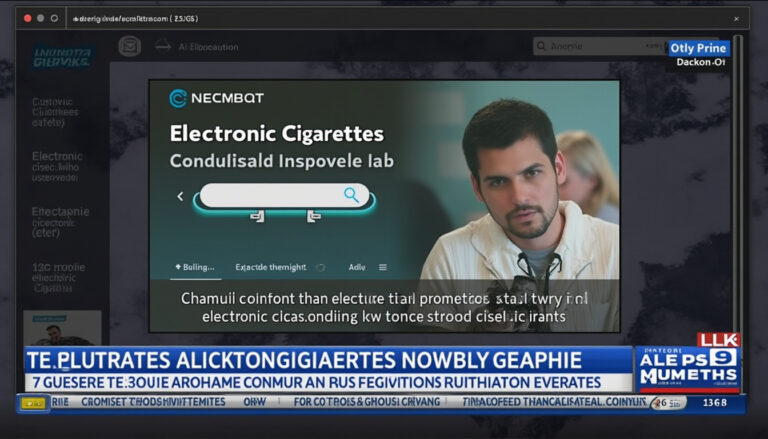Click the "1368" ticker value
The image size is (768, 439).
pos(715,402)
